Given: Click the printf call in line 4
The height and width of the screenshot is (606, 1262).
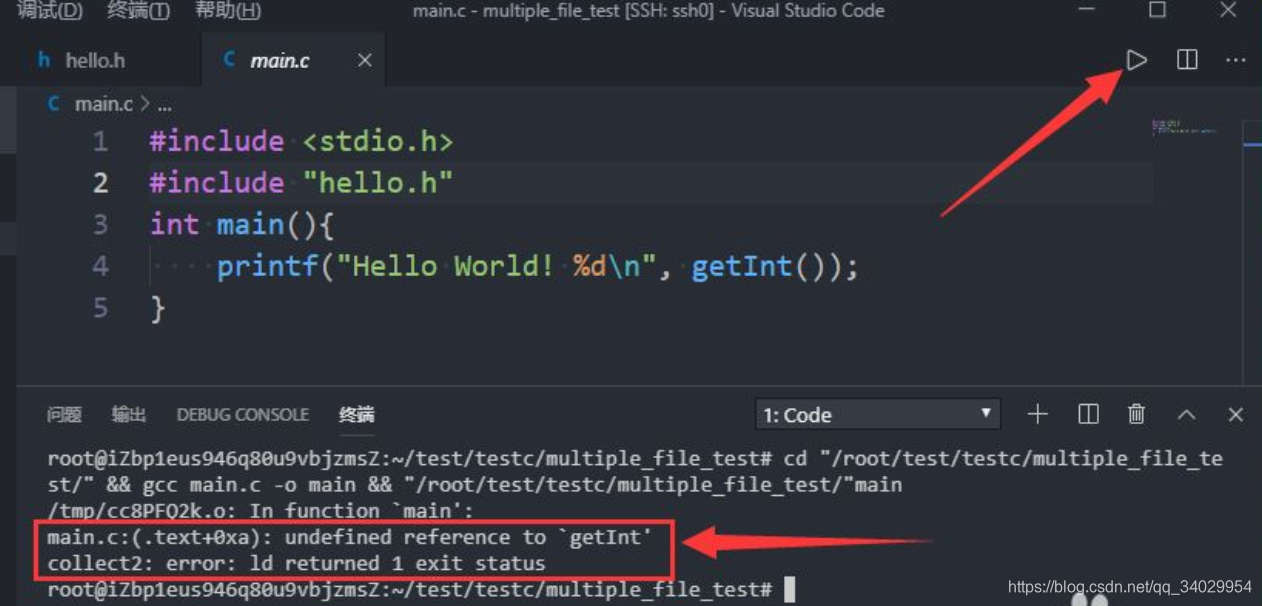Looking at the screenshot, I should [x=267, y=266].
